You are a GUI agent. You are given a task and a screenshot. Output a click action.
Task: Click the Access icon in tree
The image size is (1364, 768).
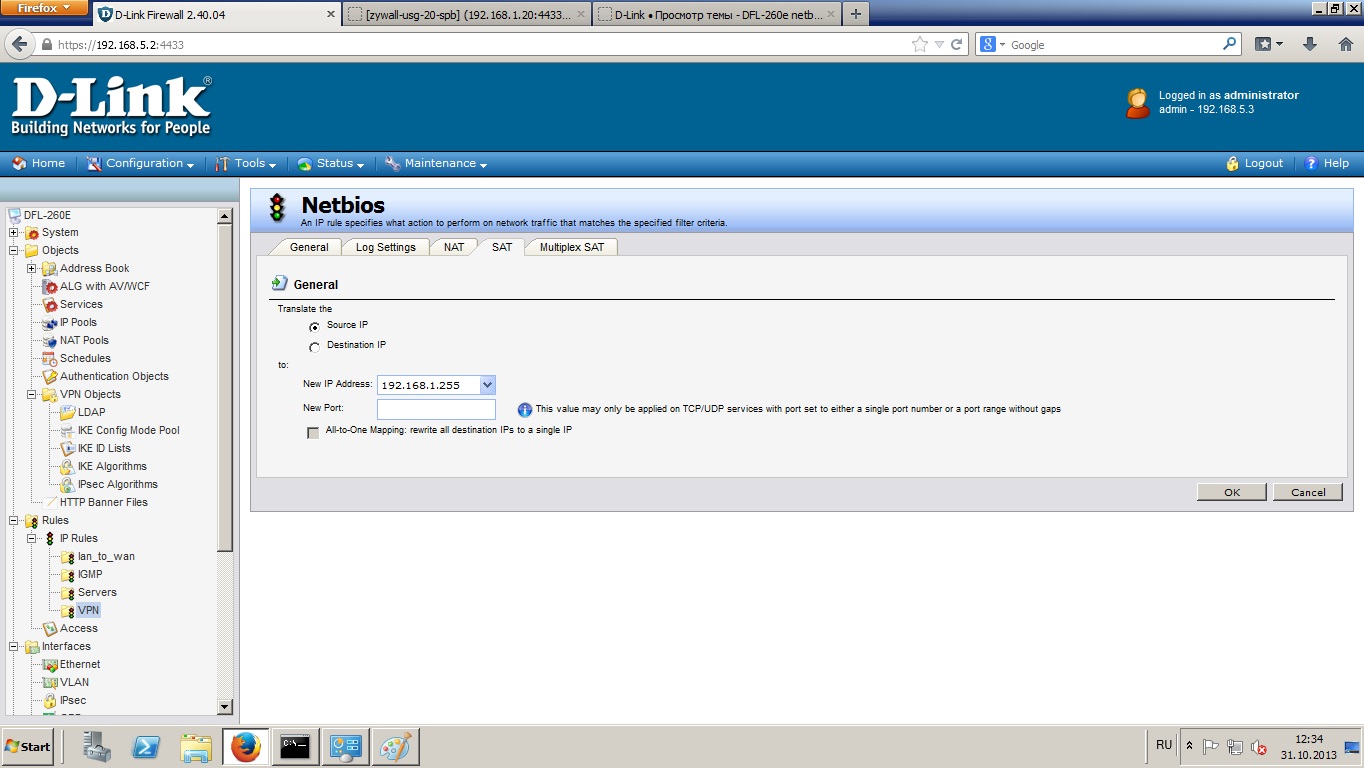point(50,629)
